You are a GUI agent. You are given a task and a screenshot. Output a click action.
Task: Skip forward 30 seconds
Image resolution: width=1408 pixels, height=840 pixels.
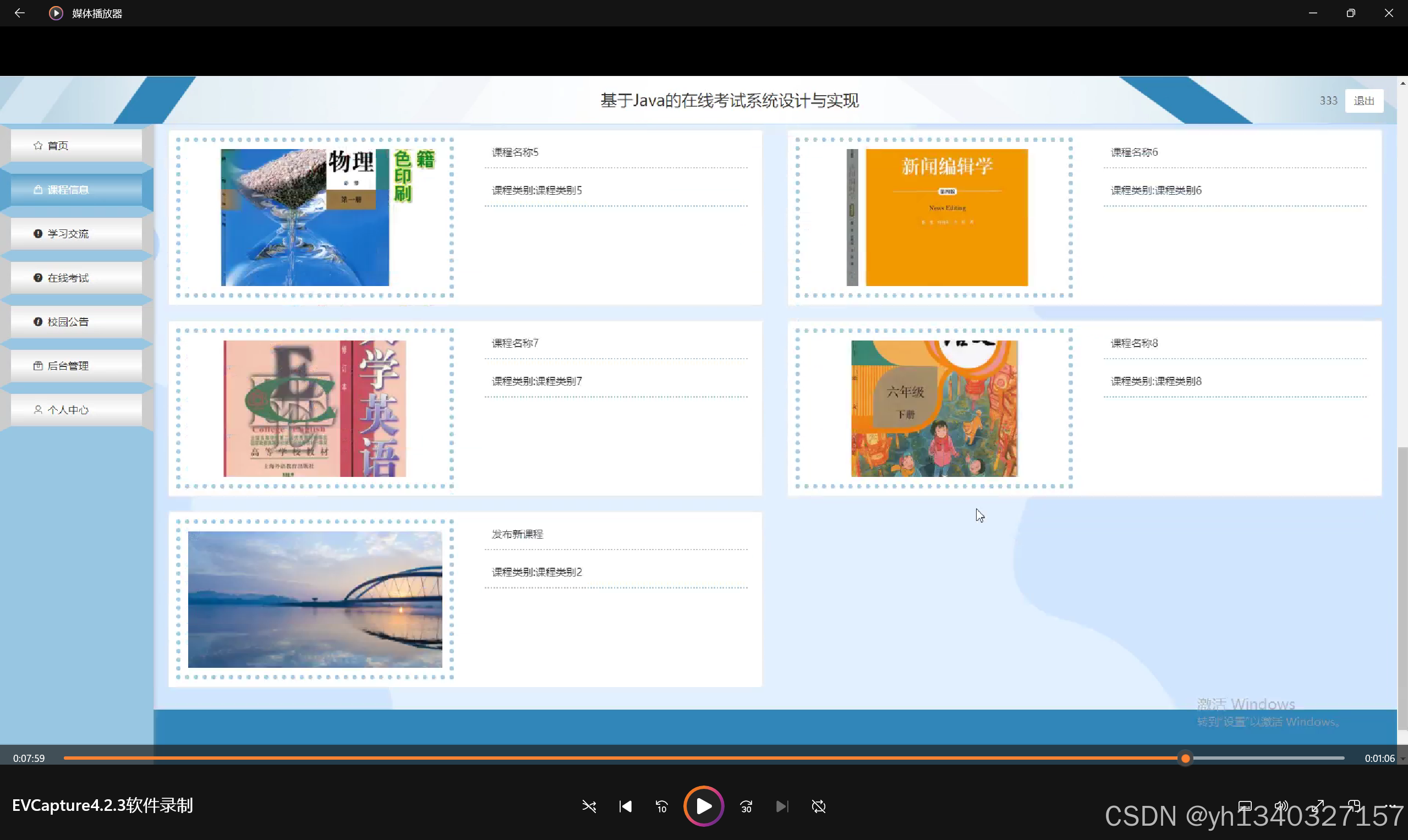pos(746,806)
